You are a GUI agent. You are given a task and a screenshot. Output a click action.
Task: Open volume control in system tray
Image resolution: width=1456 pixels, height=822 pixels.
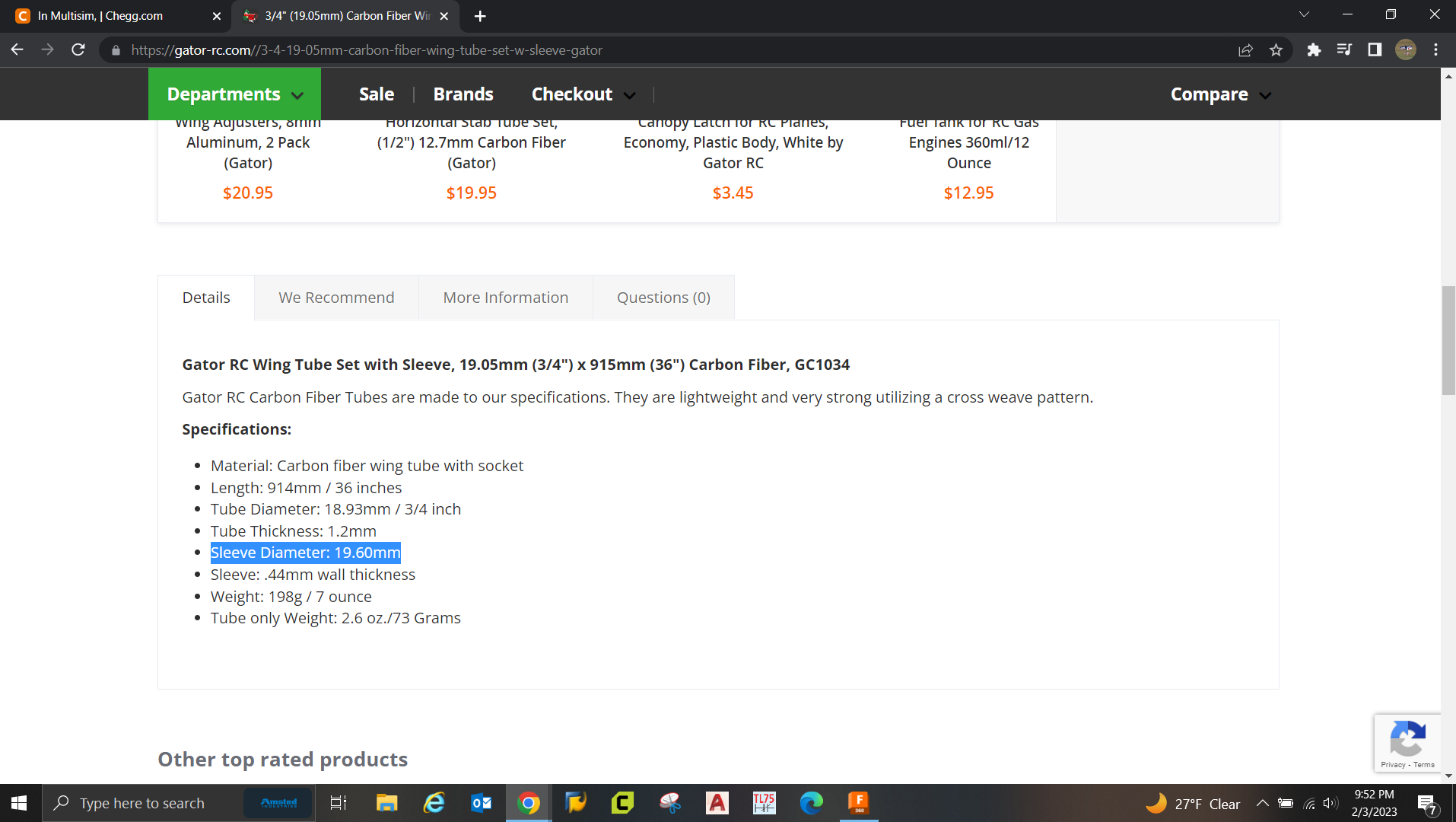click(x=1330, y=803)
